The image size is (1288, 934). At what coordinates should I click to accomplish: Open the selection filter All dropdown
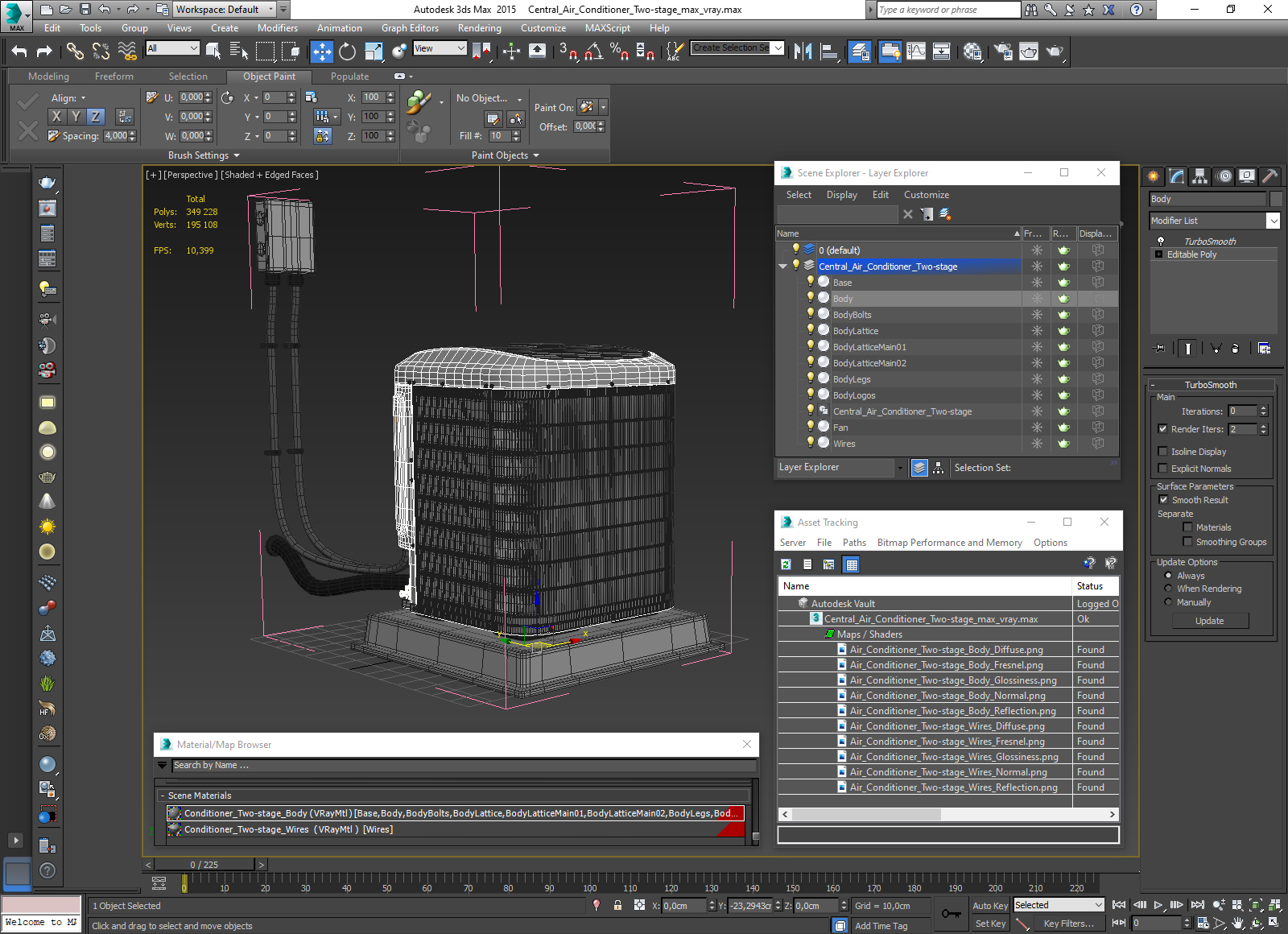(172, 48)
